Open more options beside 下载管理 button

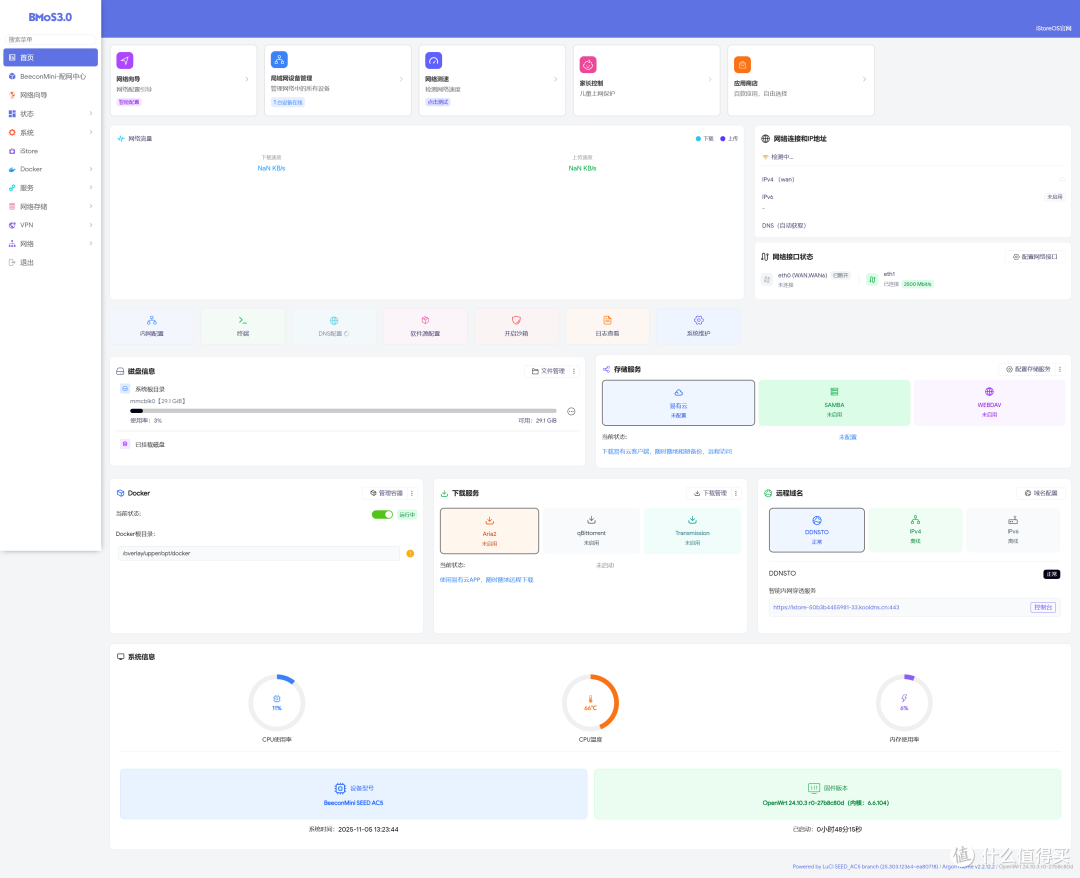[736, 493]
